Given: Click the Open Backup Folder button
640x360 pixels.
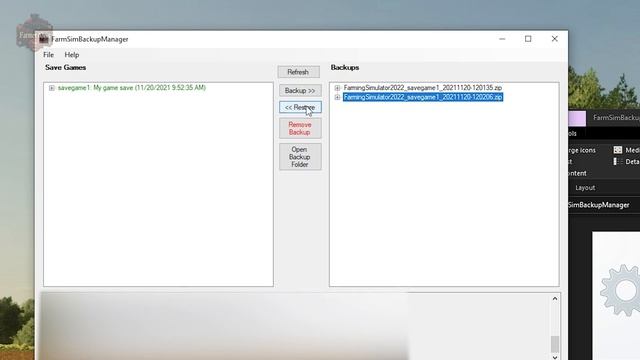Looking at the screenshot, I should click(x=300, y=157).
